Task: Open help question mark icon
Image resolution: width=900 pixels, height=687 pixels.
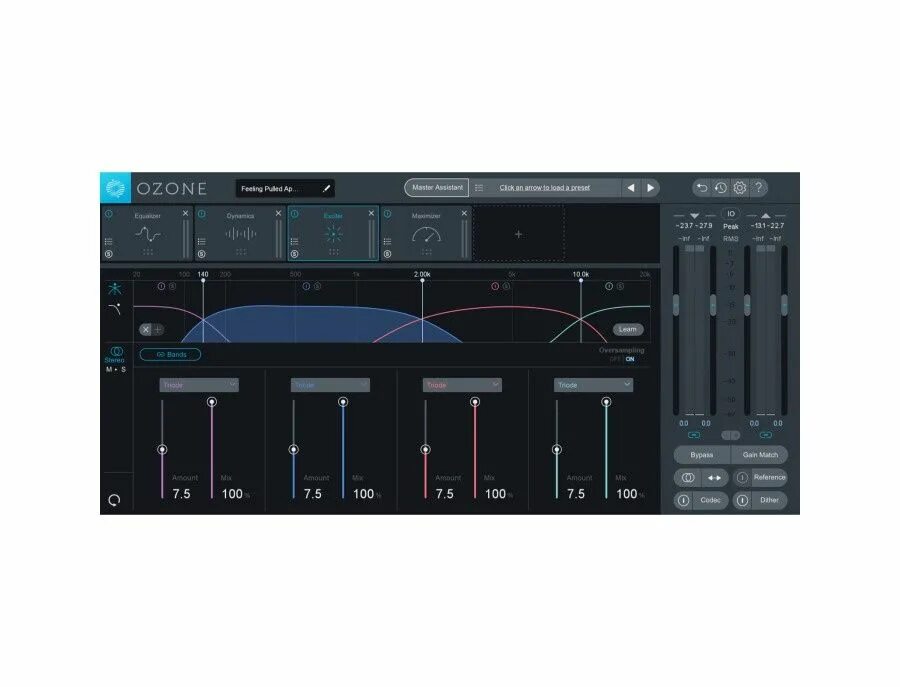Action: (758, 188)
